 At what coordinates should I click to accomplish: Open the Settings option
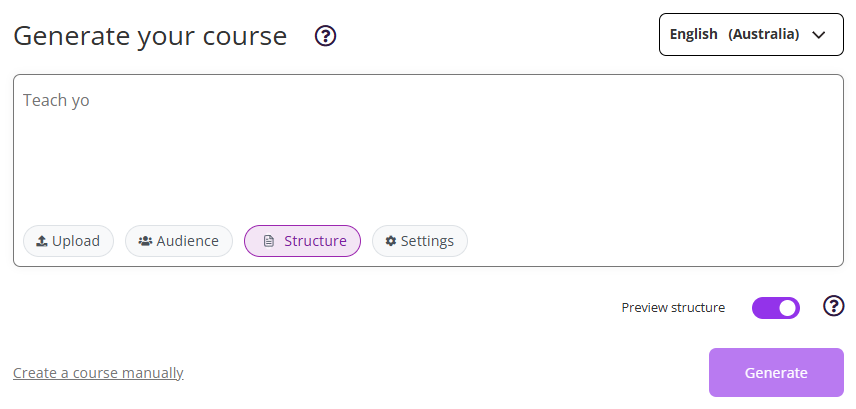tap(420, 241)
